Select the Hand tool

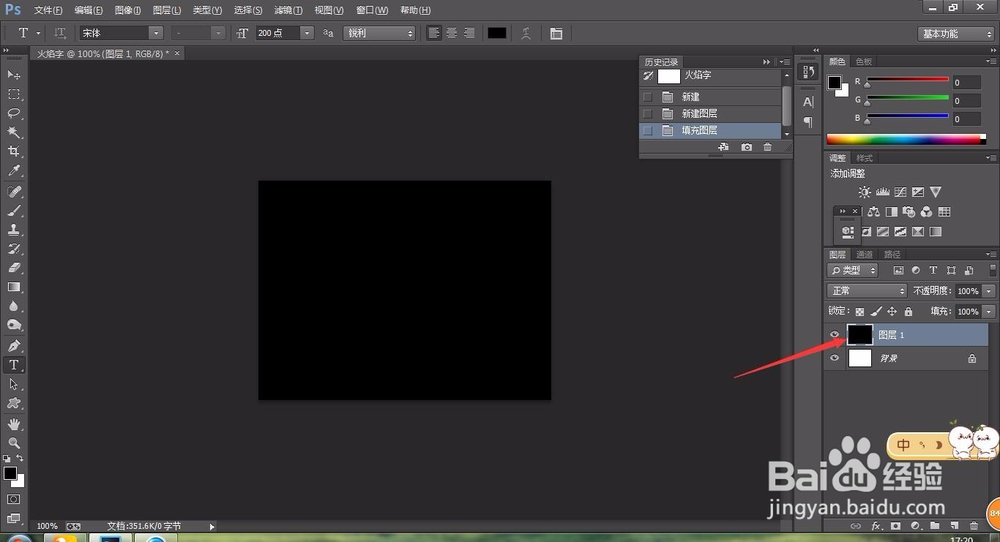point(13,425)
